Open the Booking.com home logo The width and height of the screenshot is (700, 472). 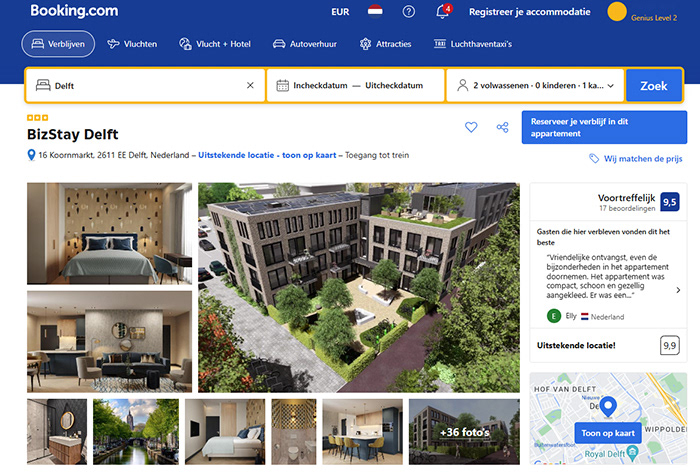(x=74, y=10)
